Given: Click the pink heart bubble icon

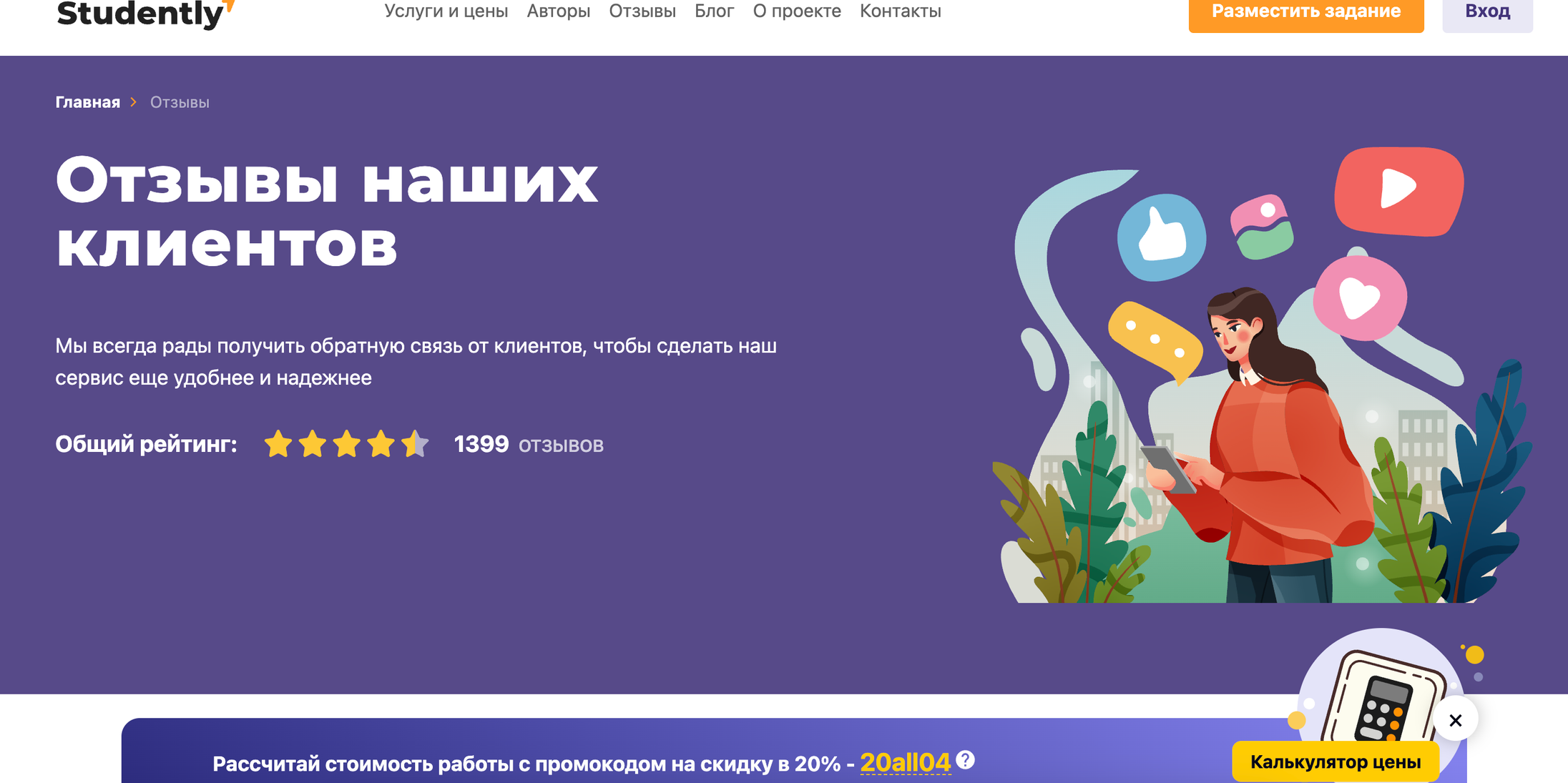Looking at the screenshot, I should tap(1360, 299).
